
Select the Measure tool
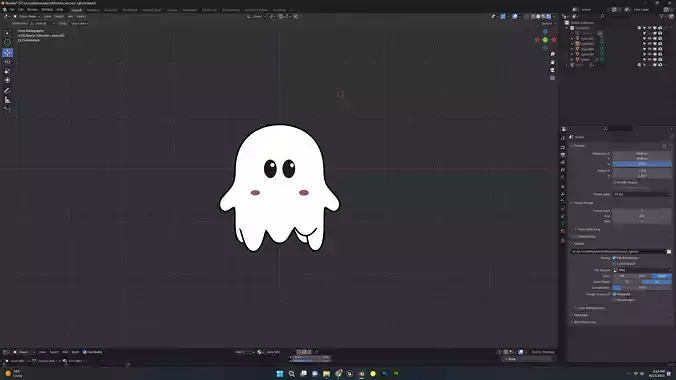(7, 100)
